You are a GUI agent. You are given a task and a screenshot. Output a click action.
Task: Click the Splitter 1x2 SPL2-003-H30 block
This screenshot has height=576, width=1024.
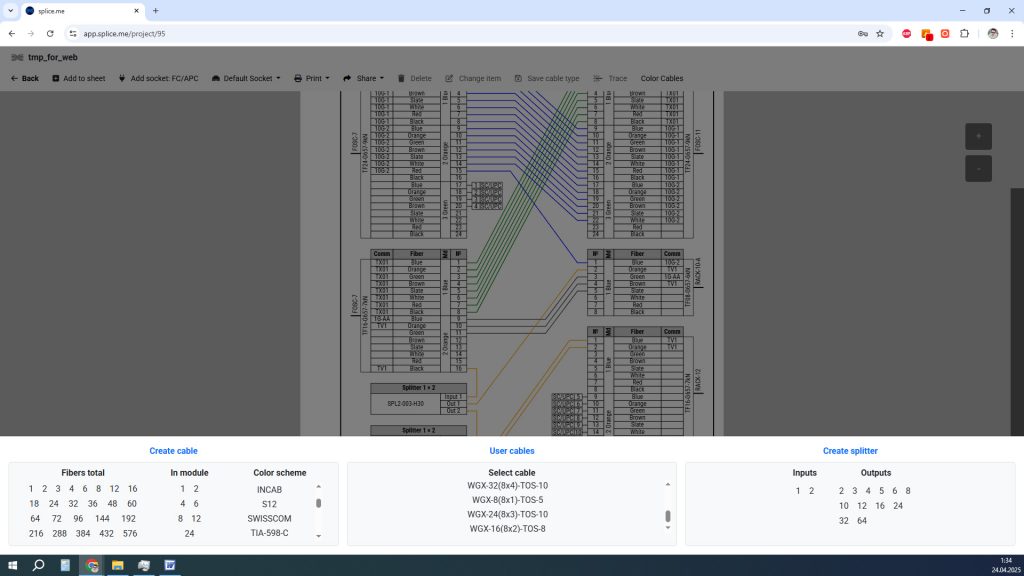tap(419, 399)
